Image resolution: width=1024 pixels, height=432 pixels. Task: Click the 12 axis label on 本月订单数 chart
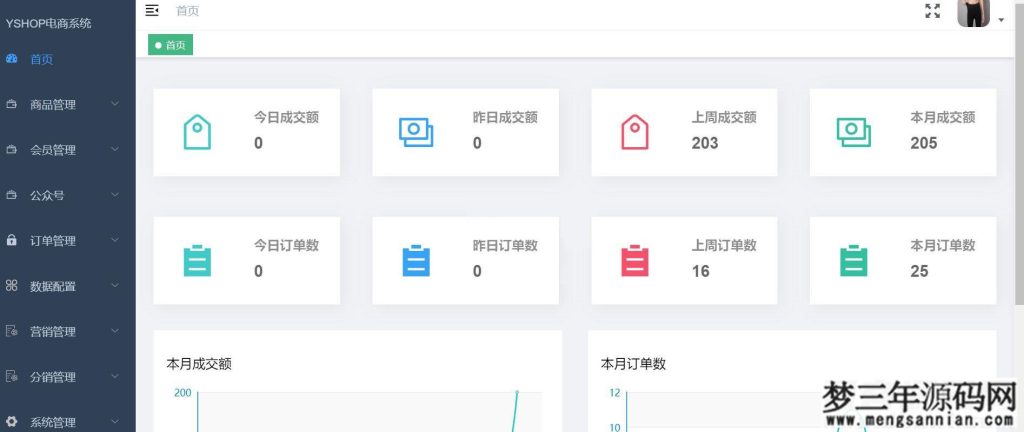point(615,393)
